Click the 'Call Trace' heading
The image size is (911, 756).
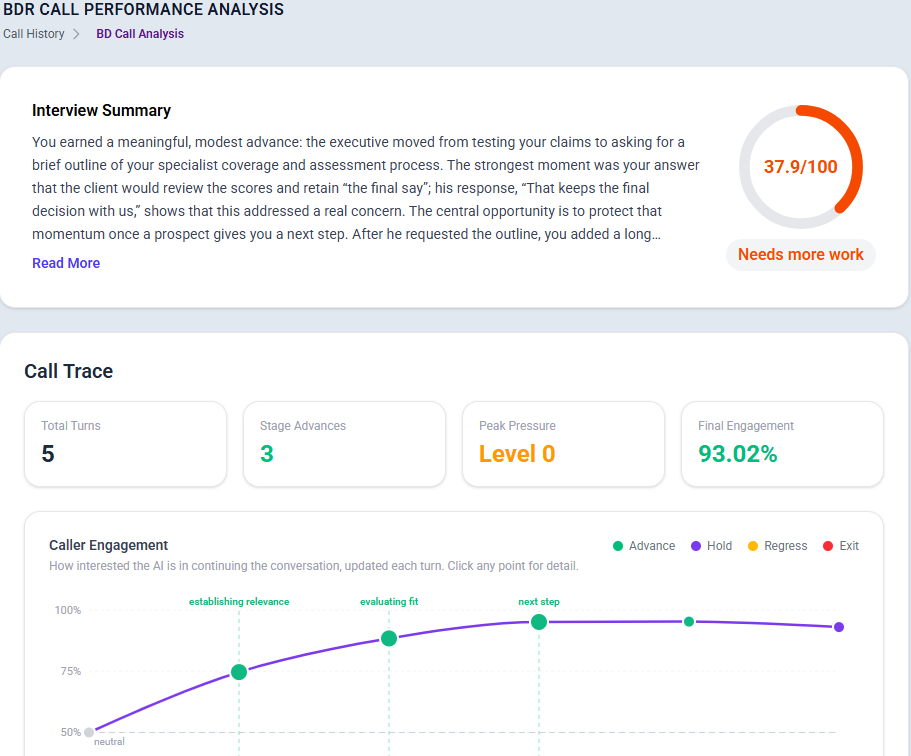click(x=69, y=371)
